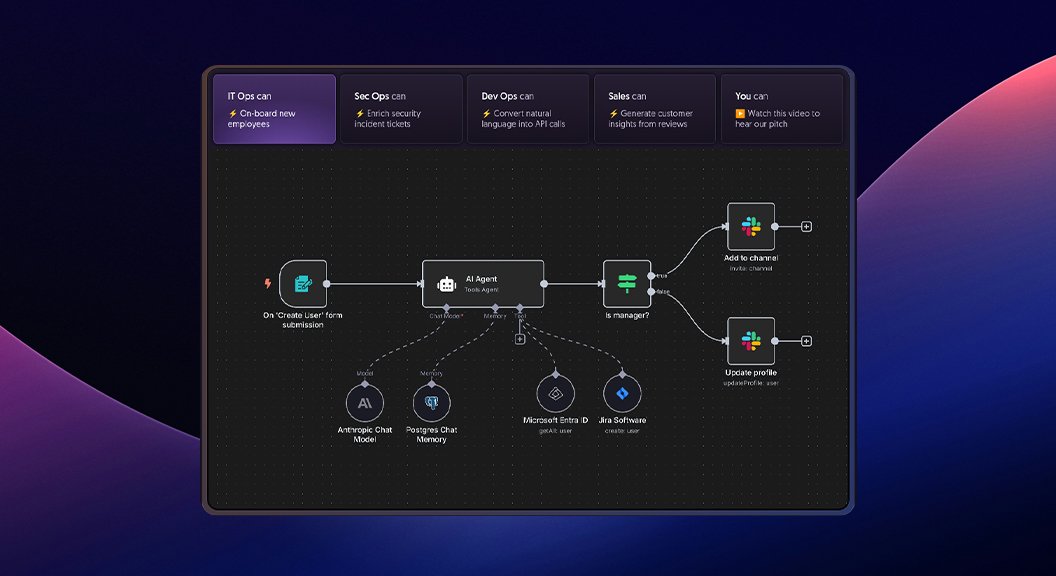Click the Postgres Chat Memory node

(x=431, y=403)
